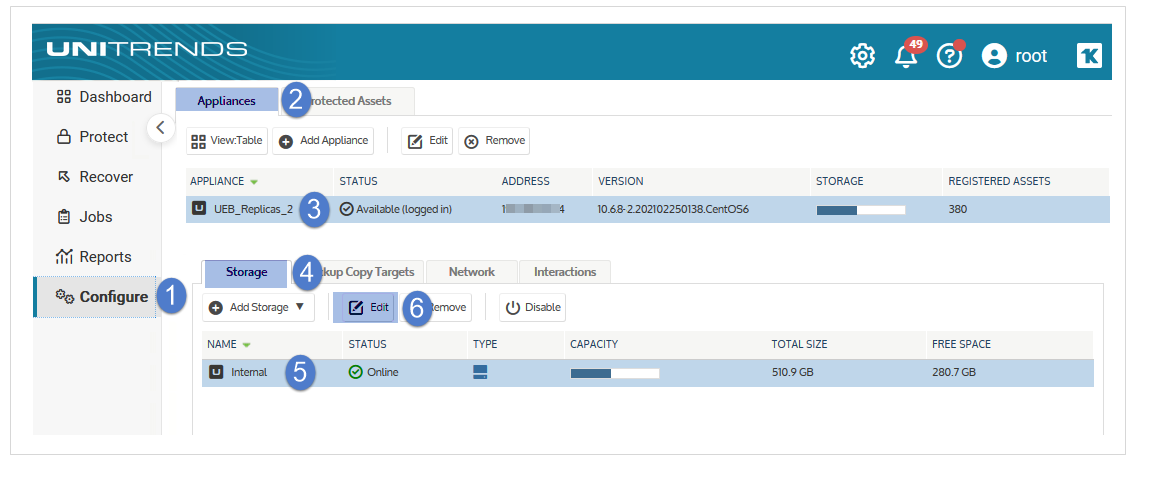Sort by the NAME column header
The width and height of the screenshot is (1153, 482).
(x=229, y=344)
